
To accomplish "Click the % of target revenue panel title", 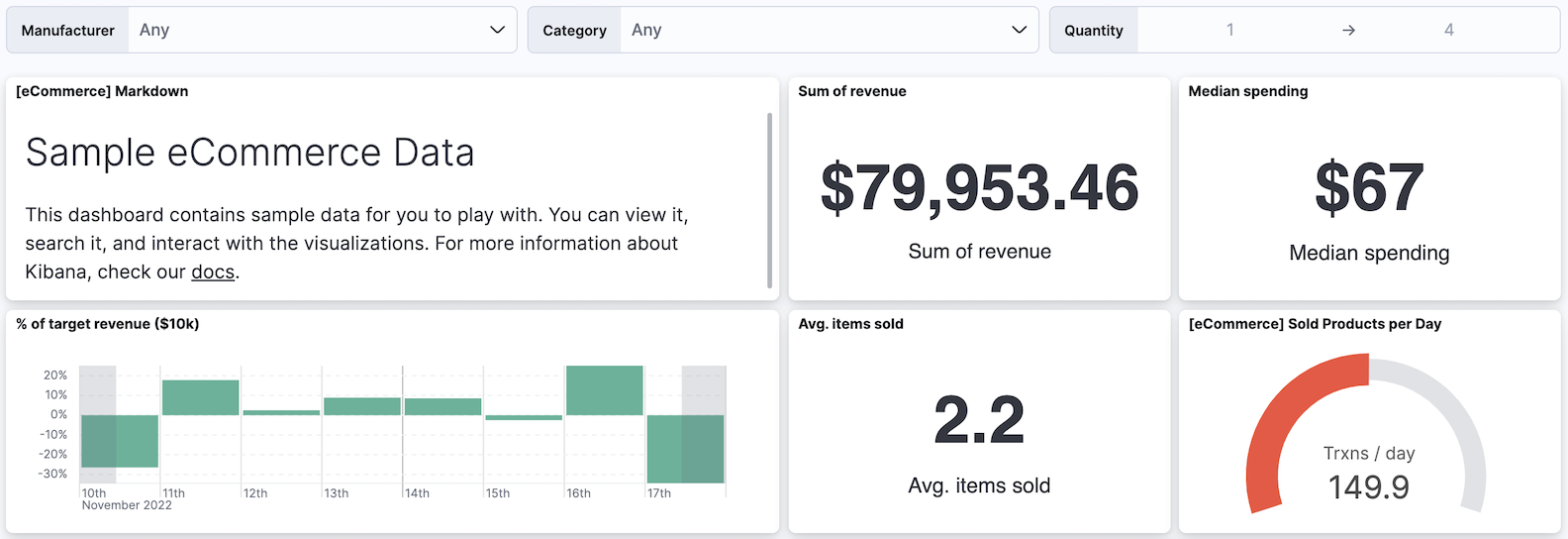I will click(108, 324).
